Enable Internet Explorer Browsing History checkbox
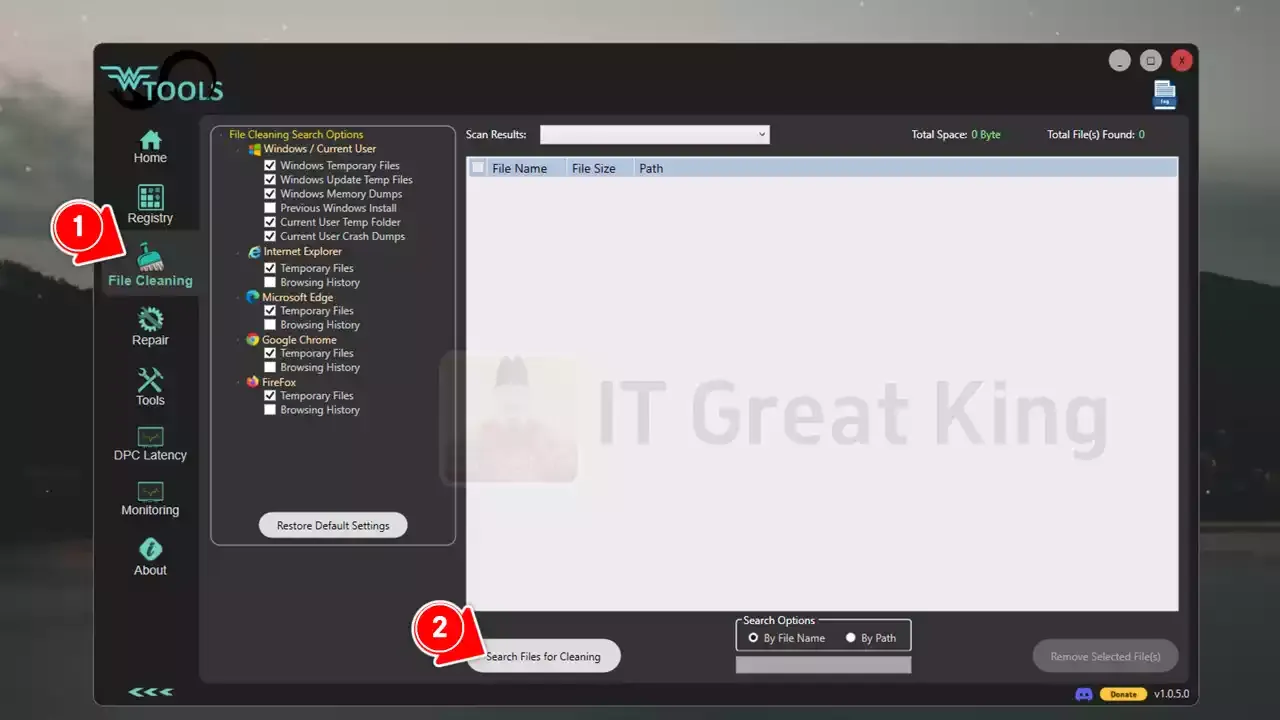The width and height of the screenshot is (1280, 720). [270, 282]
